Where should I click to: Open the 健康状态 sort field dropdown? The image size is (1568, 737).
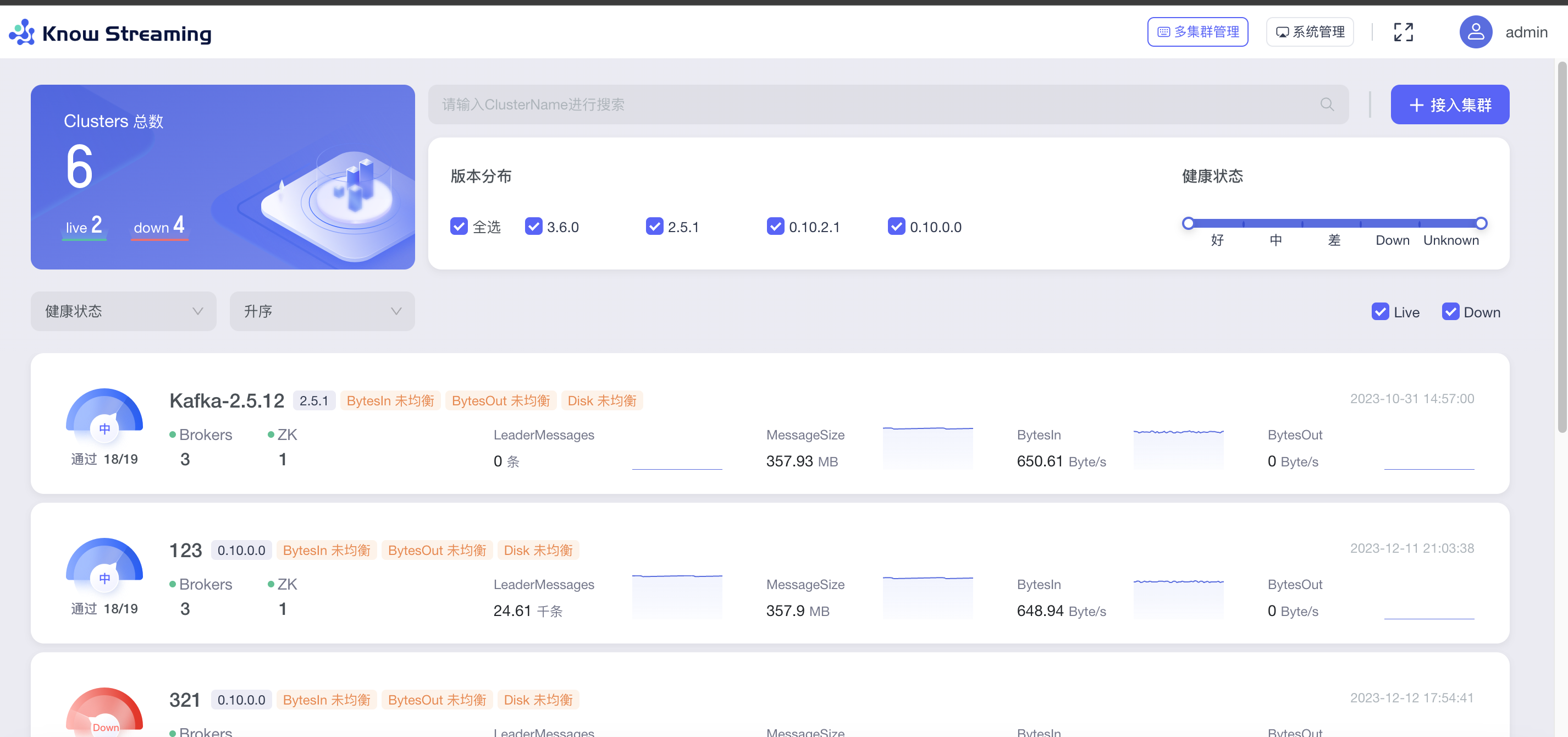tap(124, 311)
